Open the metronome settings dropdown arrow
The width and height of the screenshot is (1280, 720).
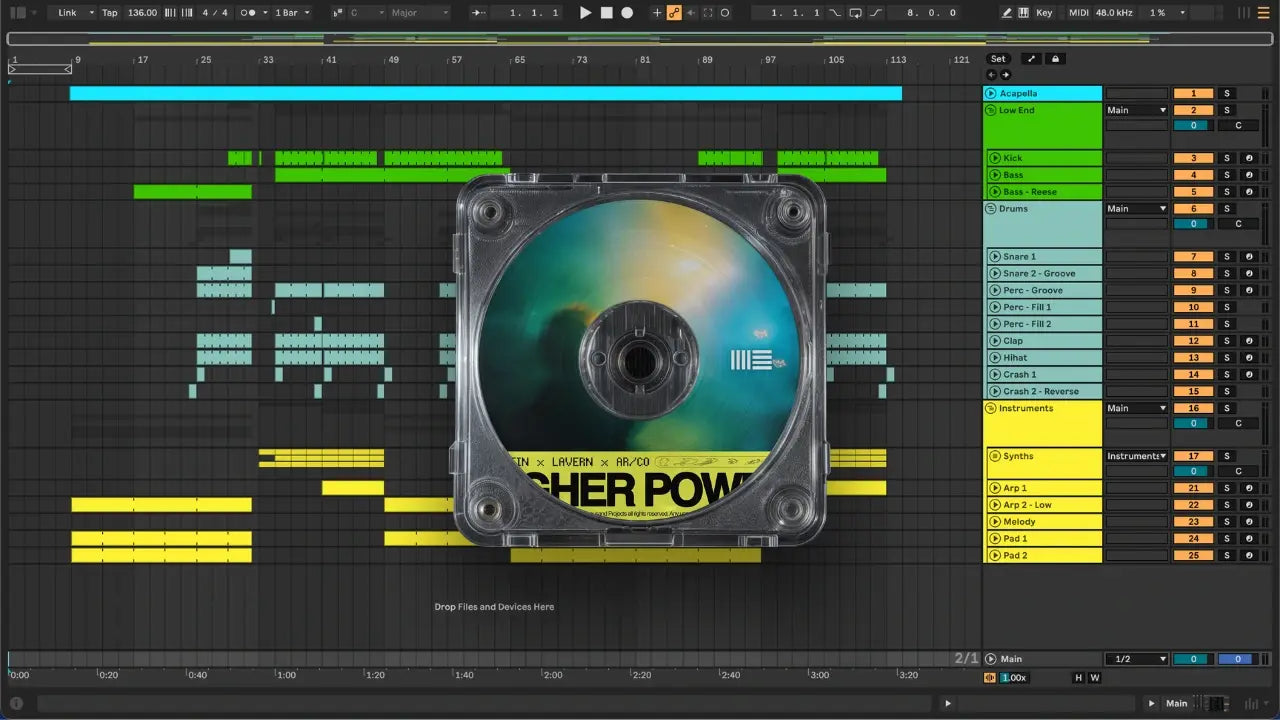pyautogui.click(x=264, y=13)
